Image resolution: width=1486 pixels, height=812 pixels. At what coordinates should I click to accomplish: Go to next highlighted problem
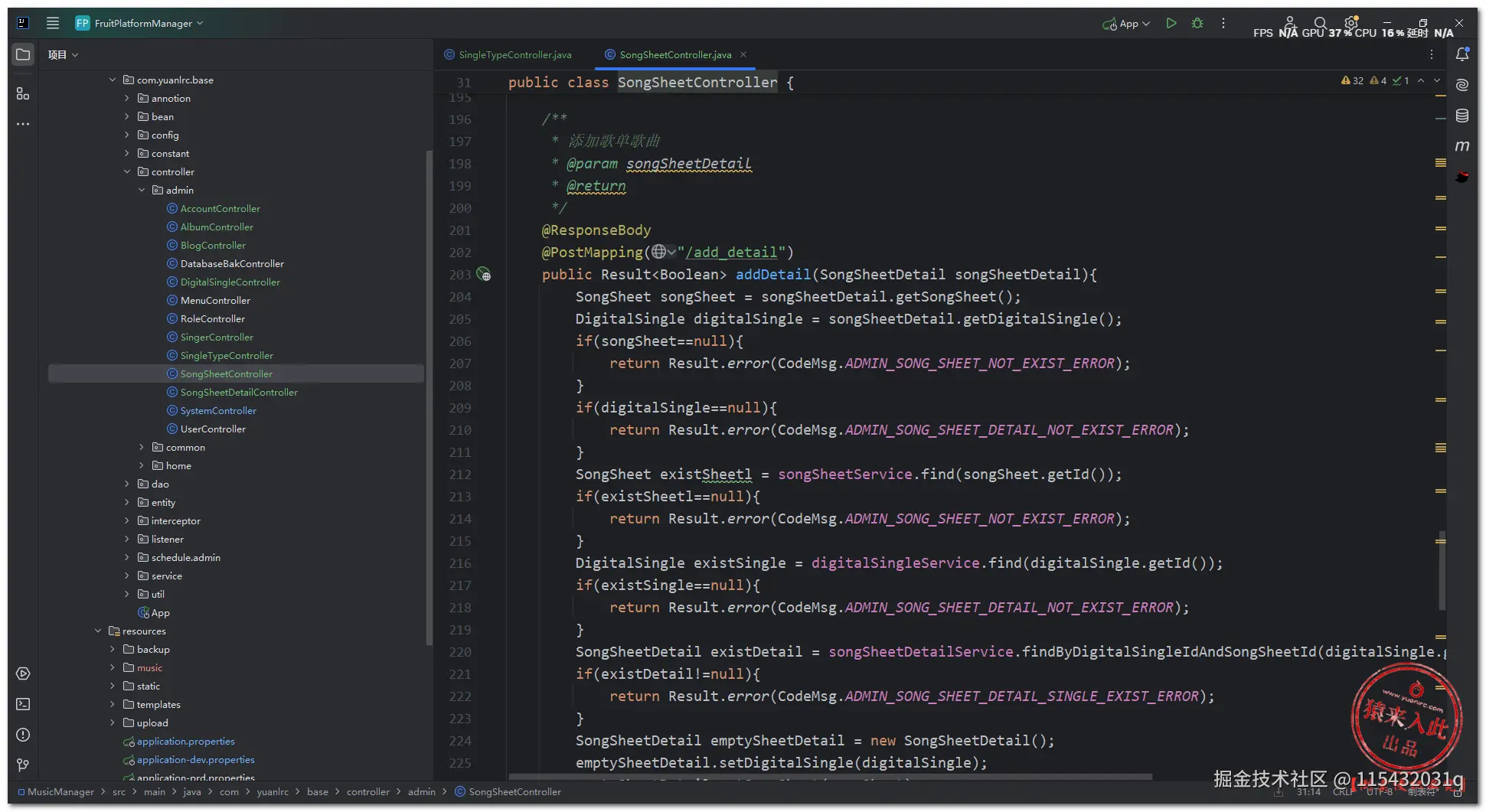coord(1437,80)
